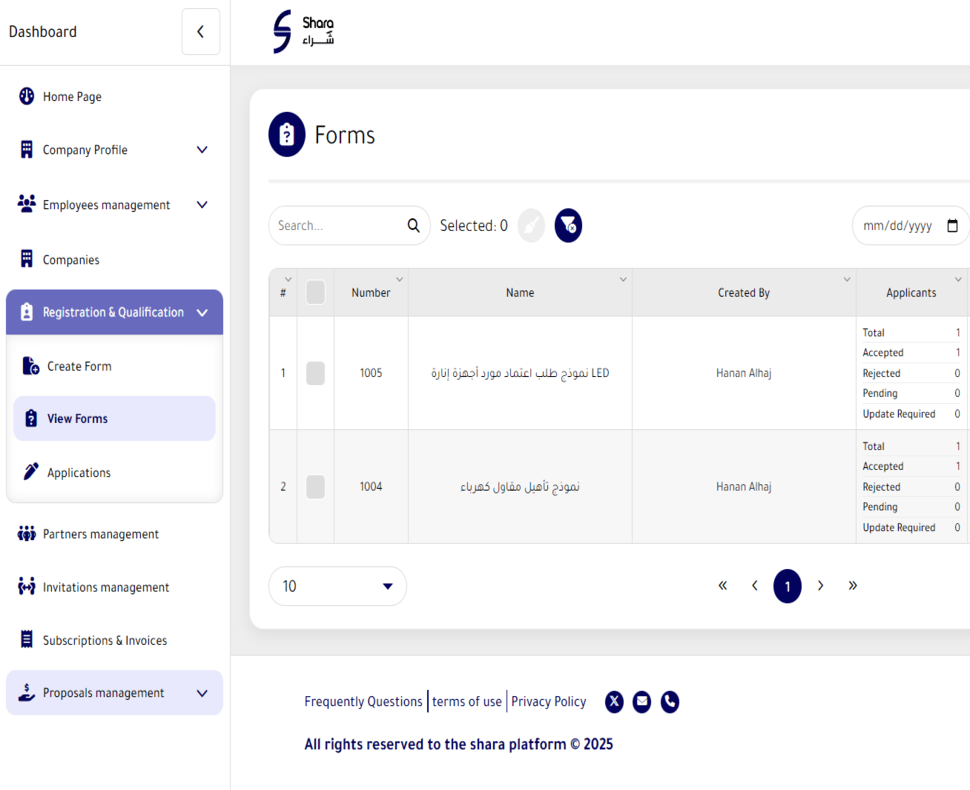
Task: Click the View Forms clipboard icon
Action: (31, 418)
